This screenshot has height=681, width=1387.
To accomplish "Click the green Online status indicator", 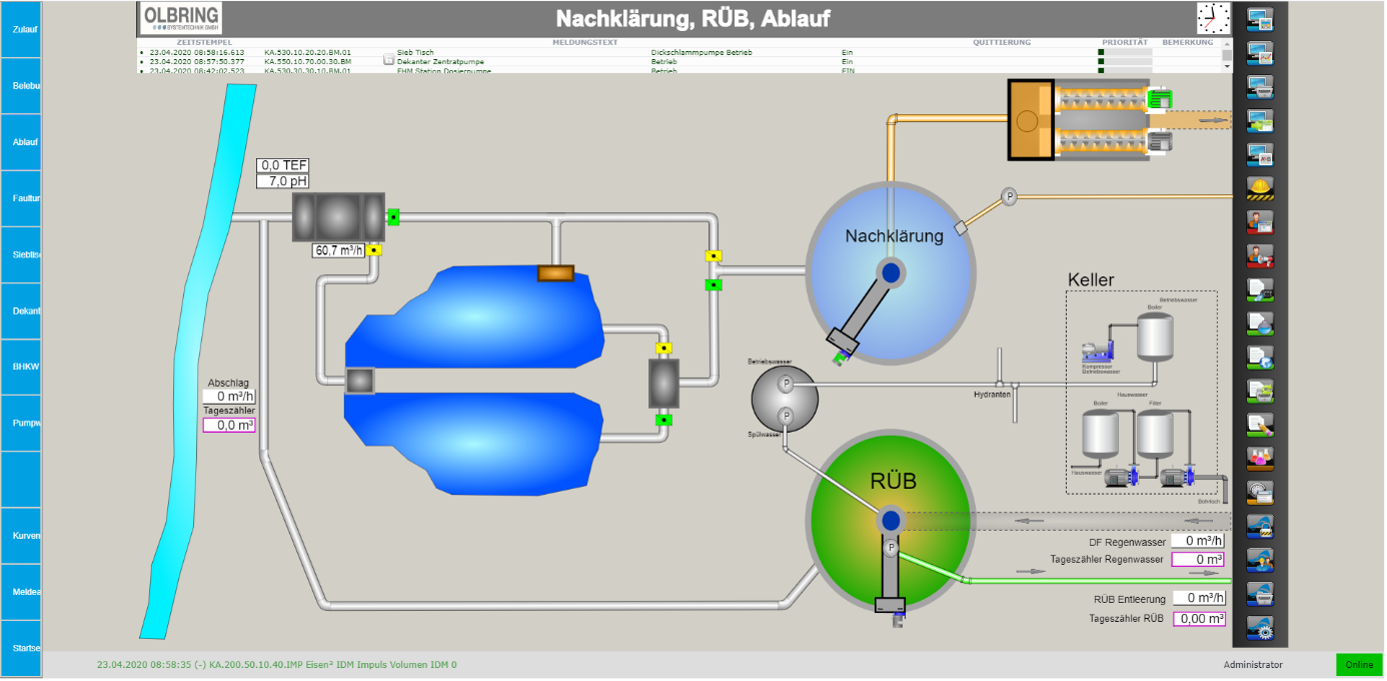I will point(1359,665).
